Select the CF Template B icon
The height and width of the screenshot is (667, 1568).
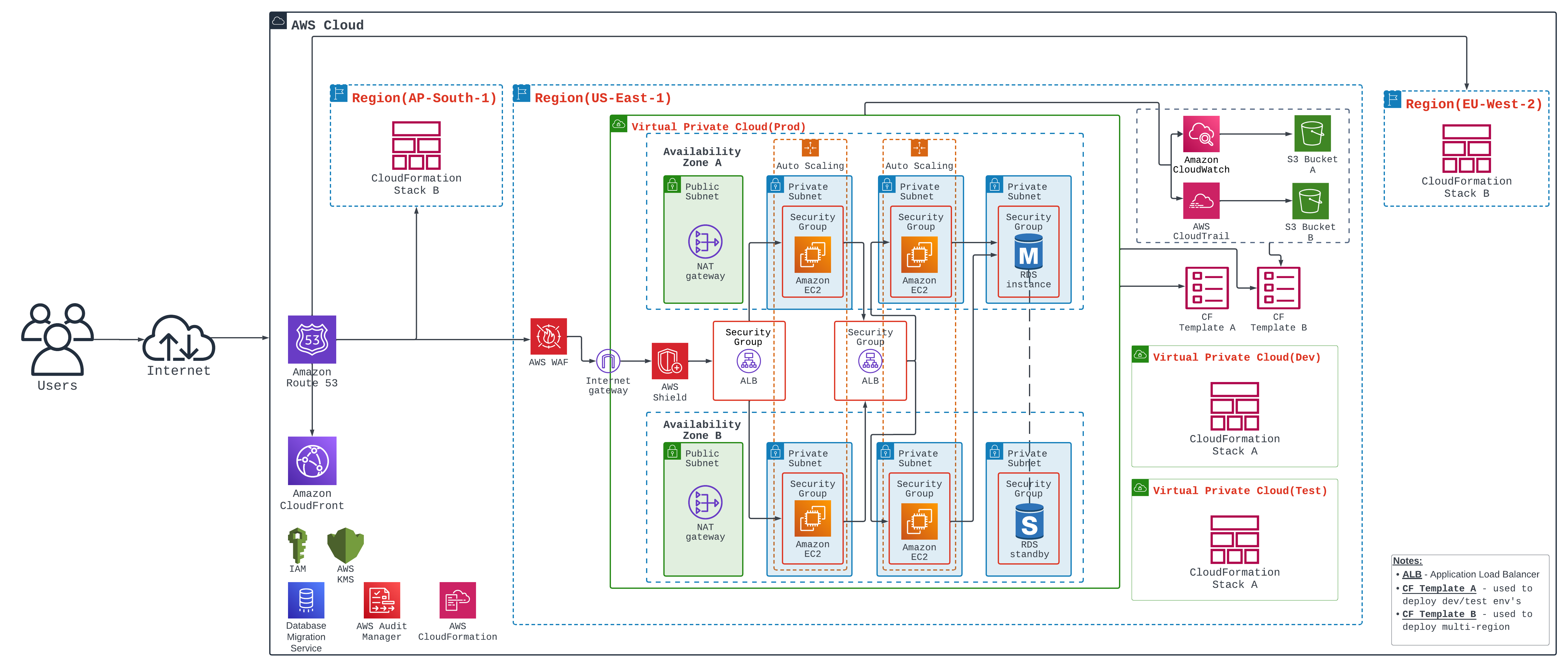(1278, 288)
